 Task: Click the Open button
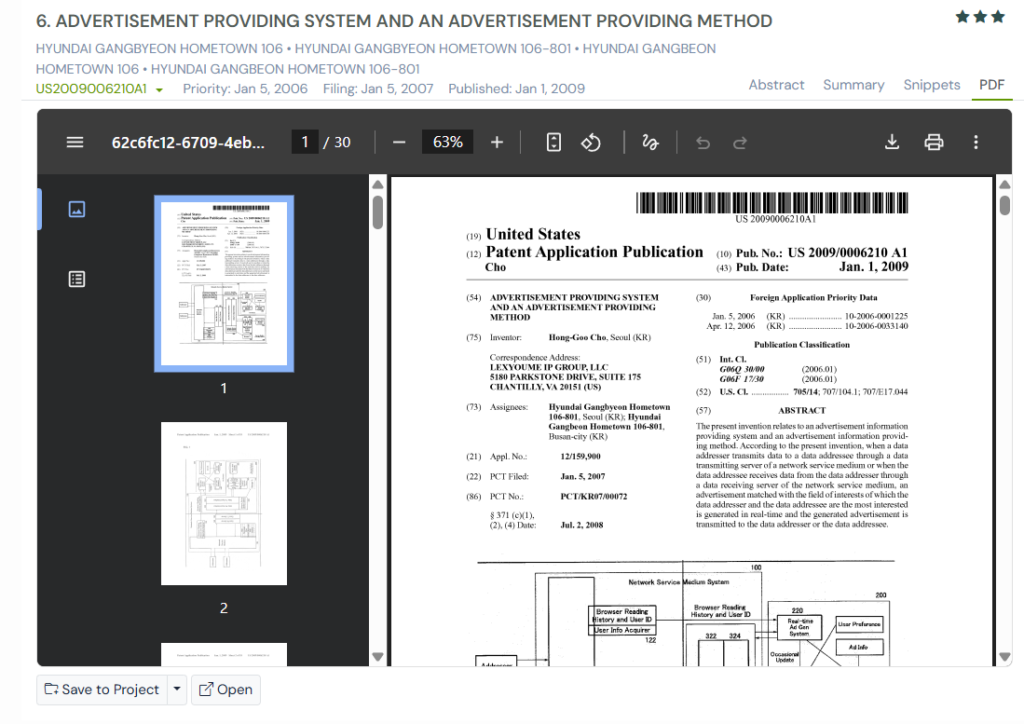pyautogui.click(x=225, y=689)
